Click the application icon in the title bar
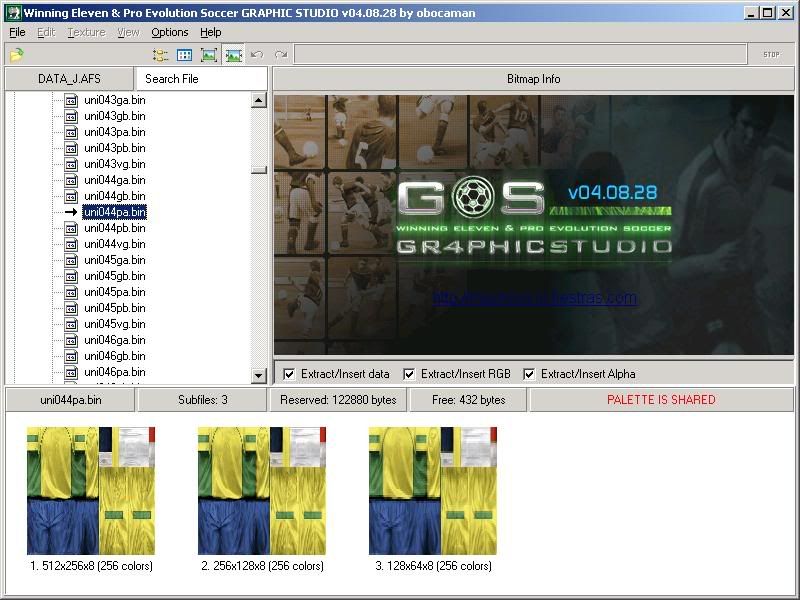800x600 pixels. point(14,13)
